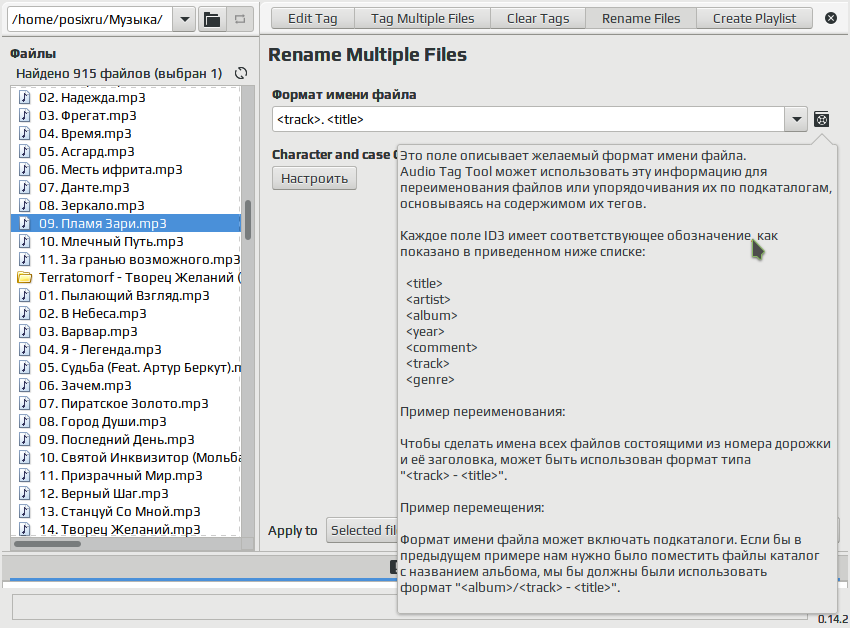Select the file 14. Творец Желаний.mp3
The height and width of the screenshot is (628, 850).
[126, 529]
